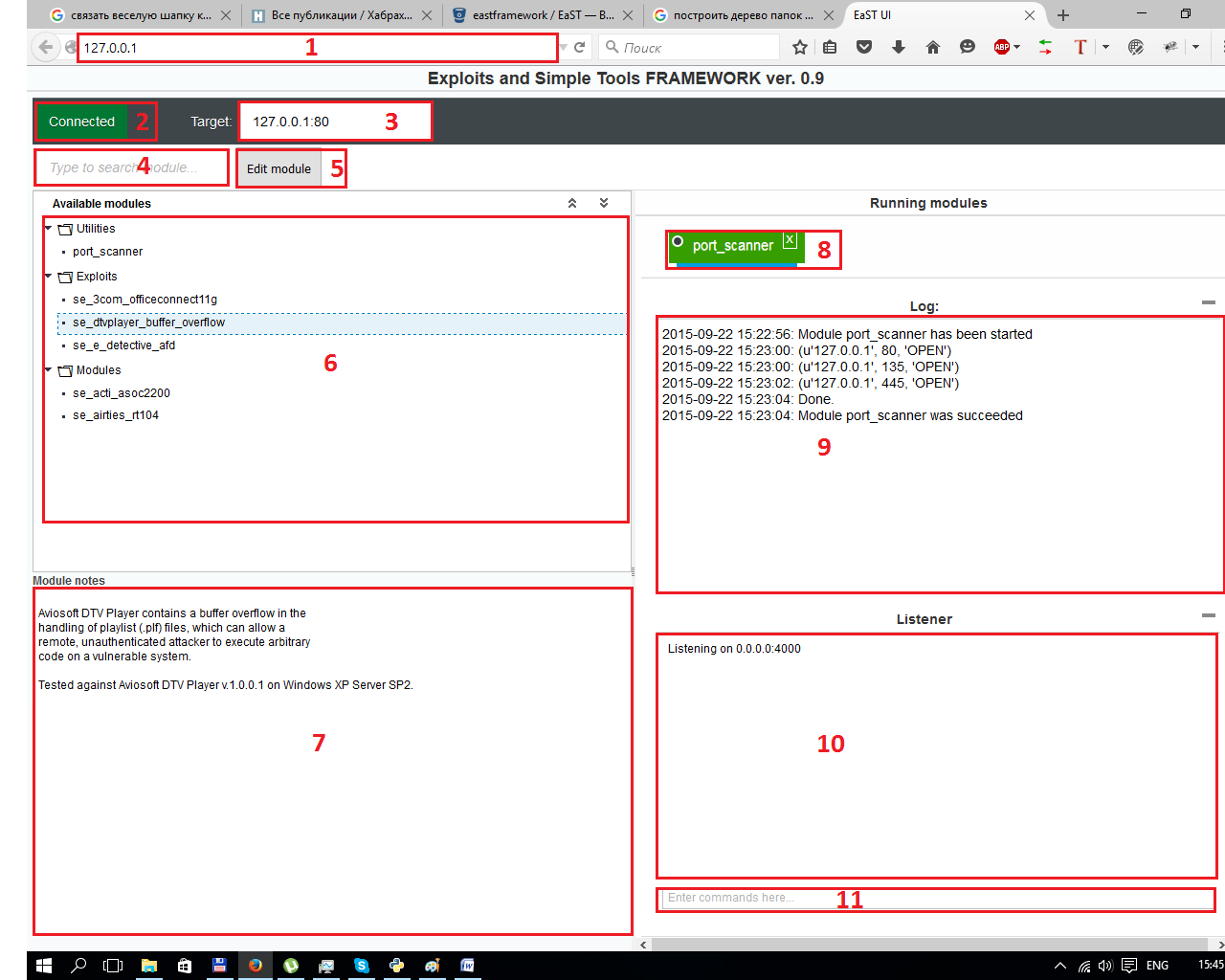Collapse the Utilities folder tree

(x=49, y=228)
